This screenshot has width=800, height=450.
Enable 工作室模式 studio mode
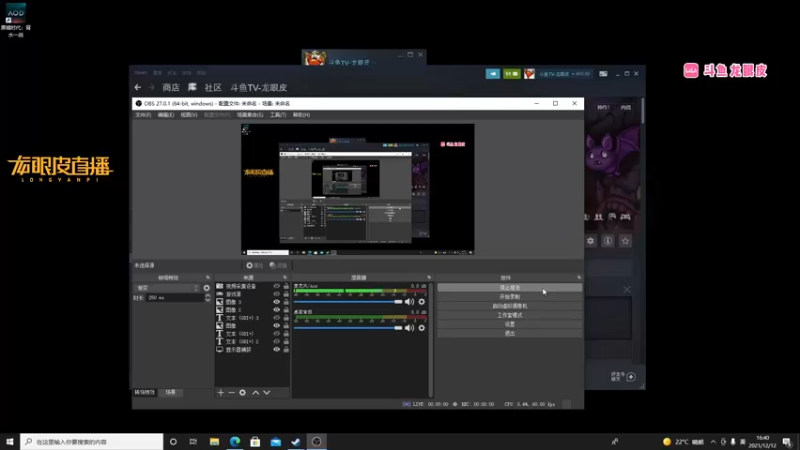(x=510, y=315)
